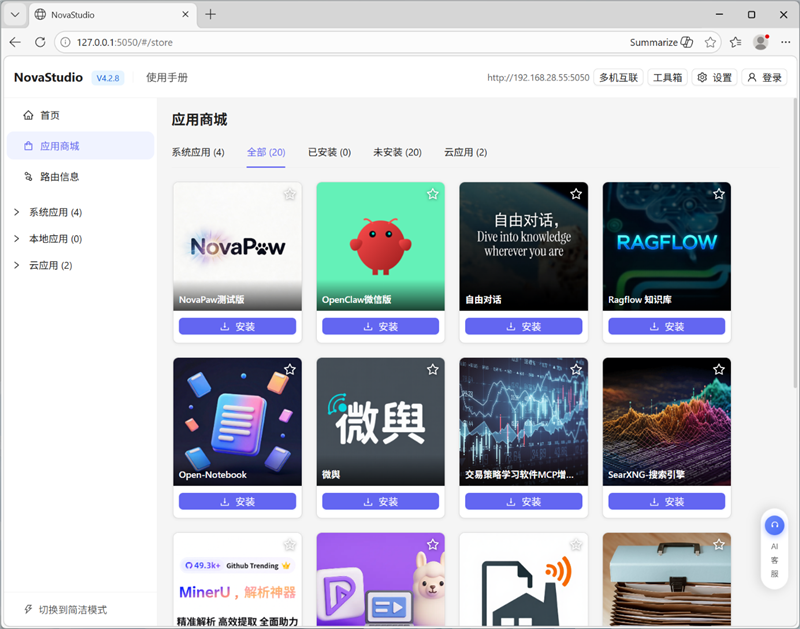This screenshot has height=629, width=800.
Task: Show the 未安装 (20) tab
Action: pos(397,153)
